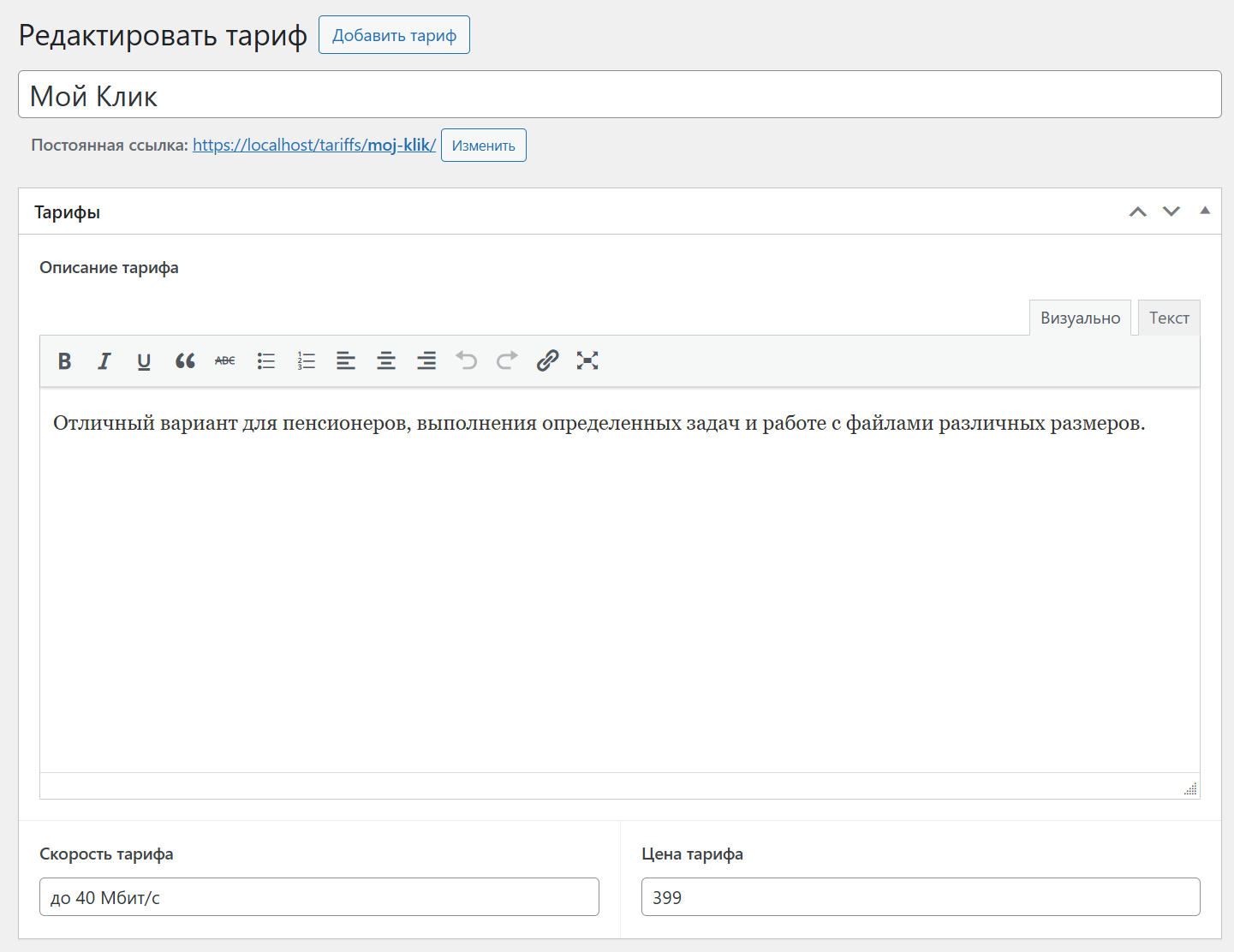Screen dimensions: 1234x952
Task: Undo the last editor change
Action: pyautogui.click(x=467, y=361)
